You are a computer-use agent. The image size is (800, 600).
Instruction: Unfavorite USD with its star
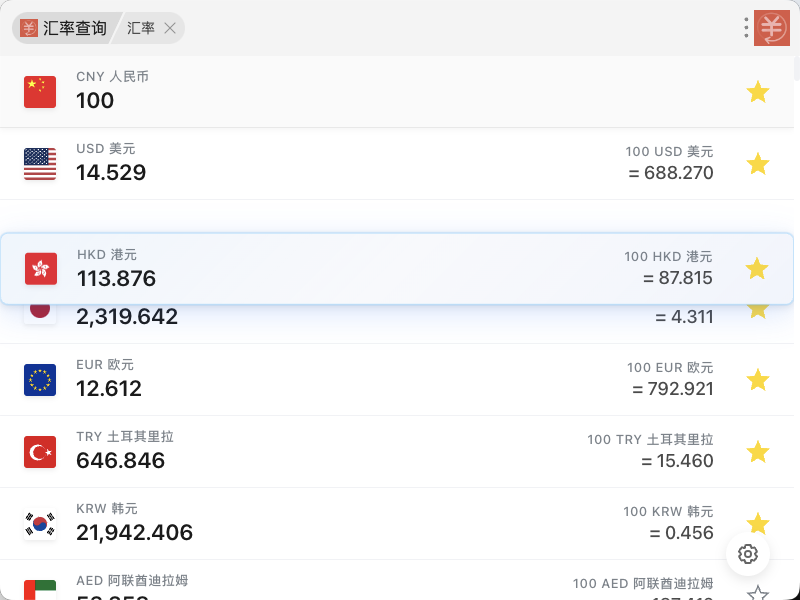pos(758,164)
